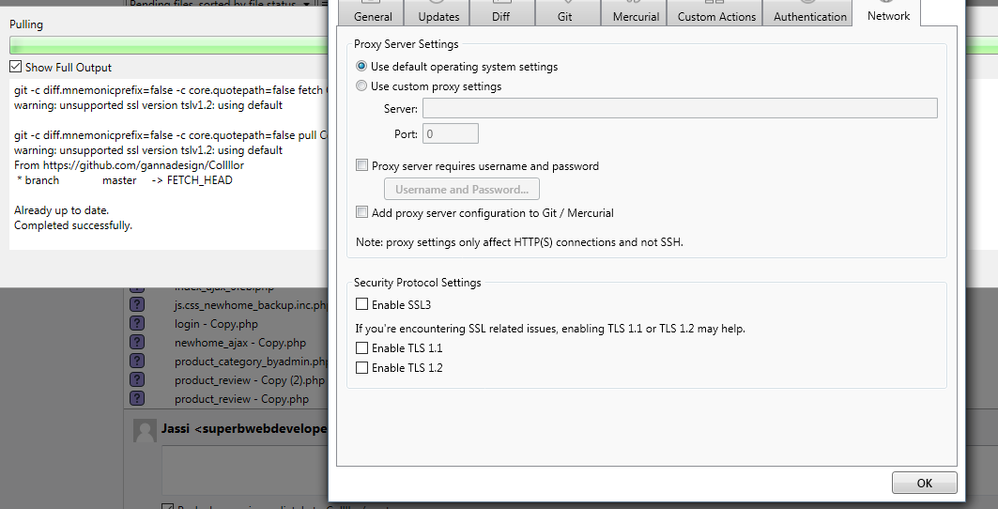The height and width of the screenshot is (509, 998).
Task: Select Use custom proxy settings
Action: [361, 85]
